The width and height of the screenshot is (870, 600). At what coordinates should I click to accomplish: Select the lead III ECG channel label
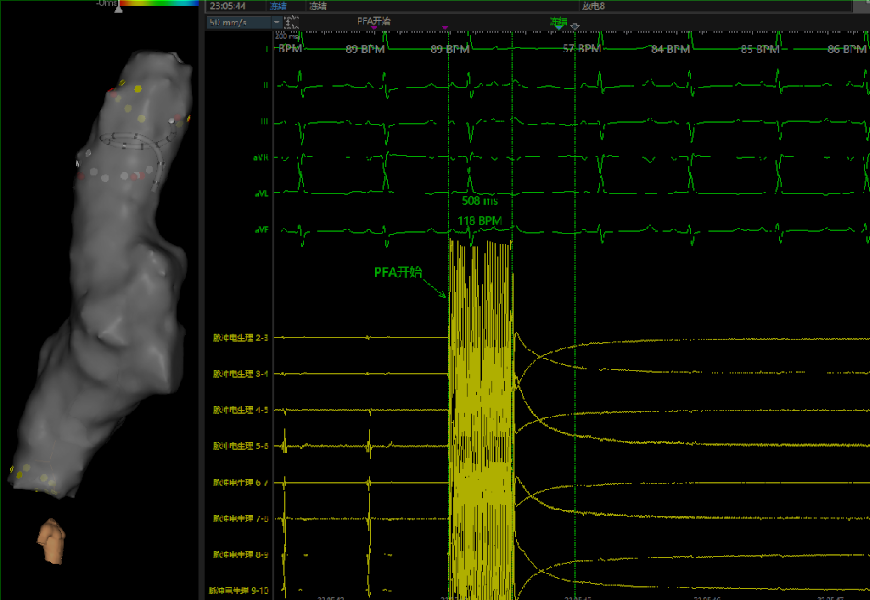click(x=264, y=122)
